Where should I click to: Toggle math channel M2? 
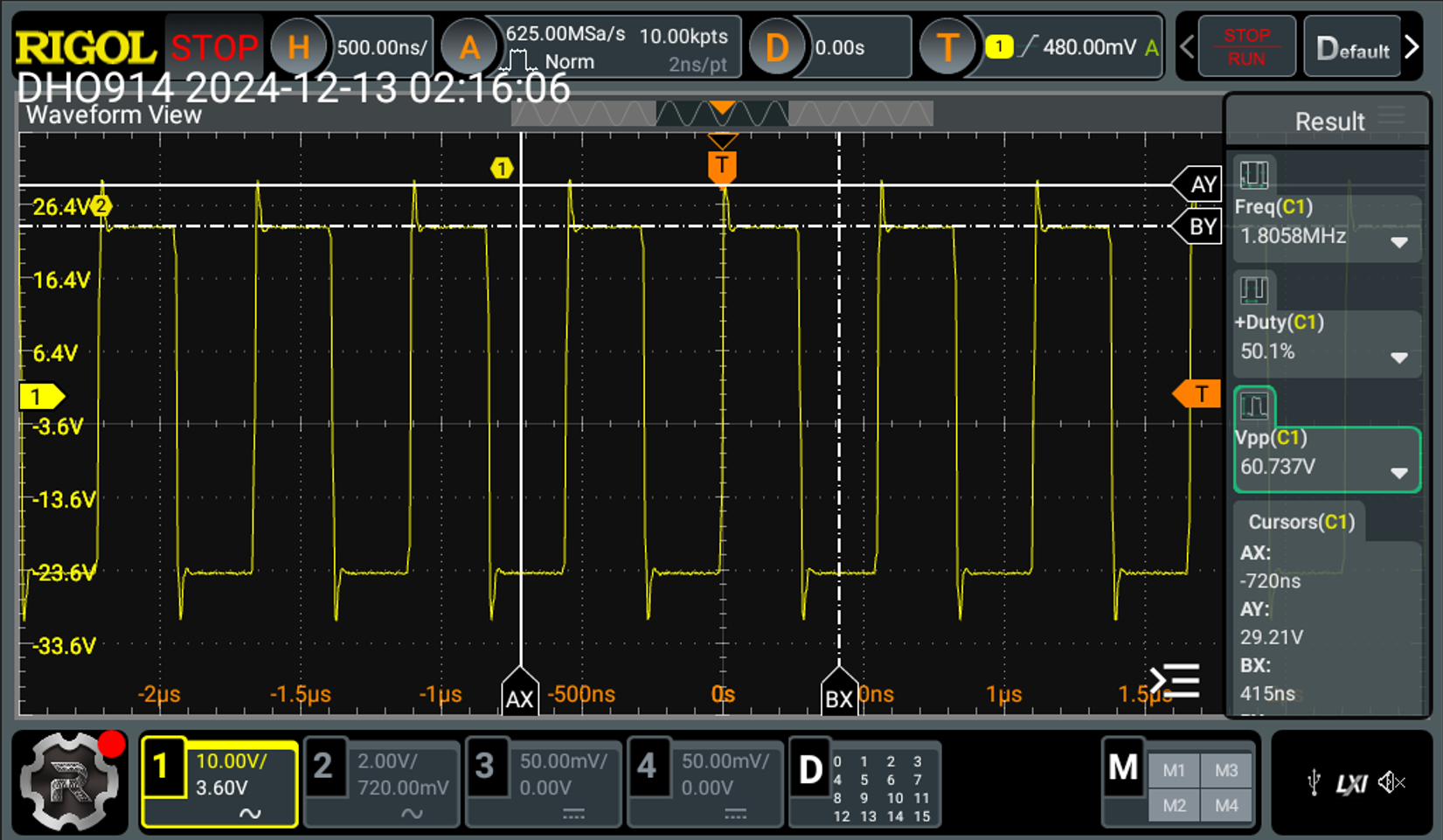(x=1174, y=805)
